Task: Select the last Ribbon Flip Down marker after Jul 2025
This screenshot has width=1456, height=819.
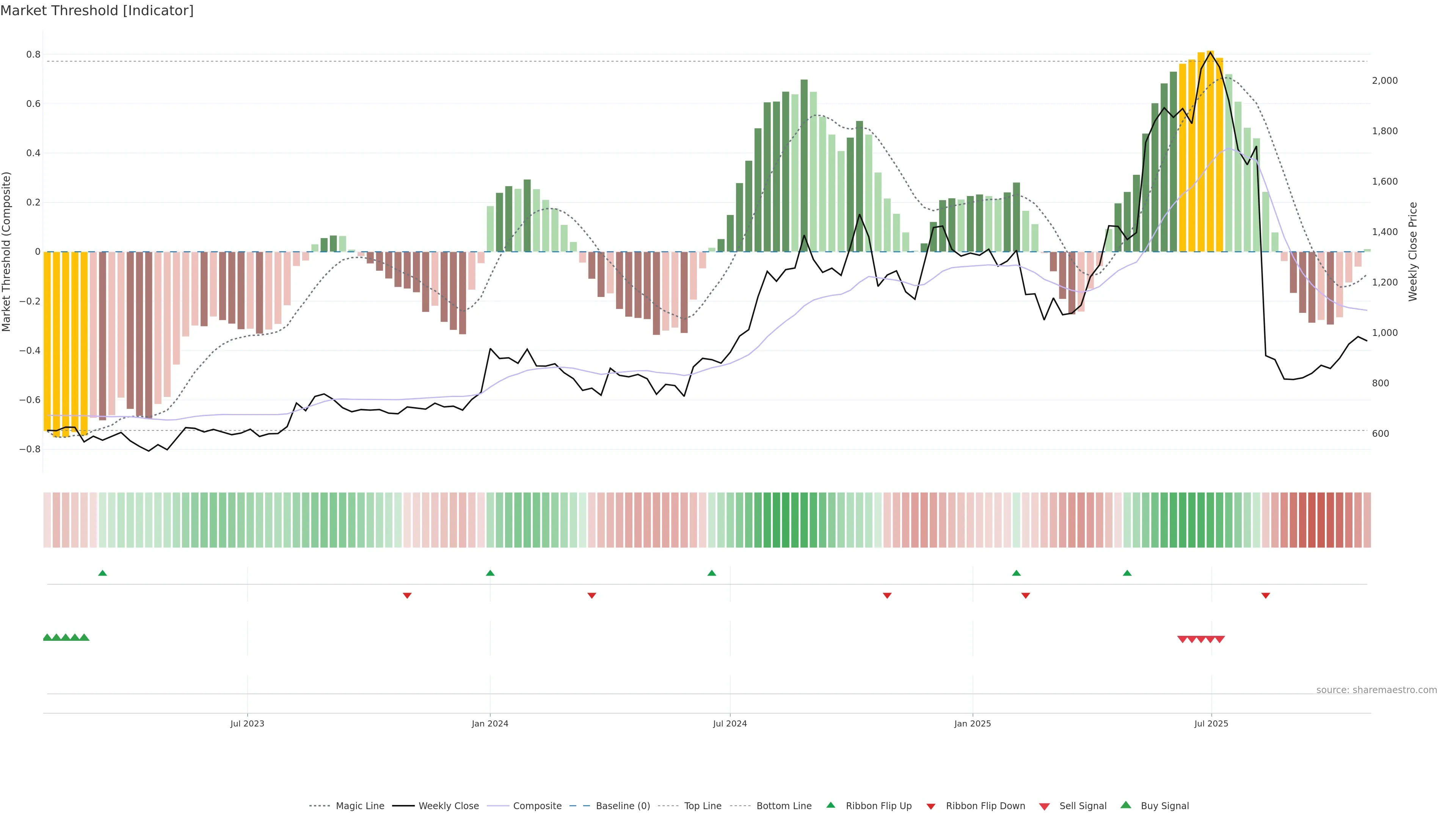Action: click(x=1266, y=596)
